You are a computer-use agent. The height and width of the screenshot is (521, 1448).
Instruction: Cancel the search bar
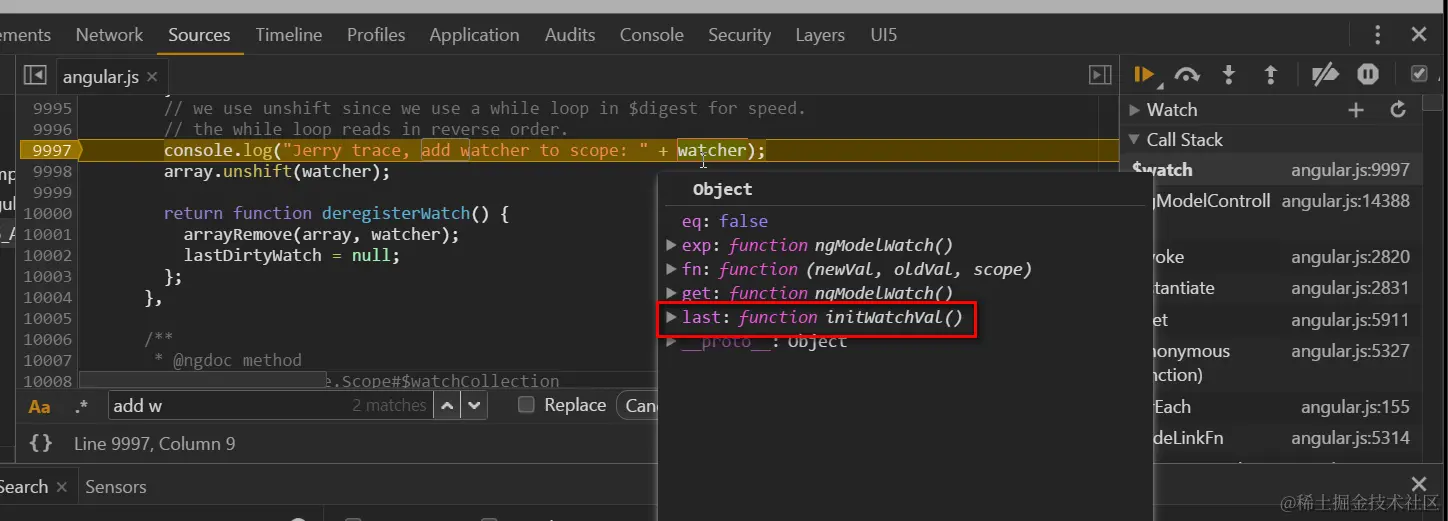click(640, 405)
